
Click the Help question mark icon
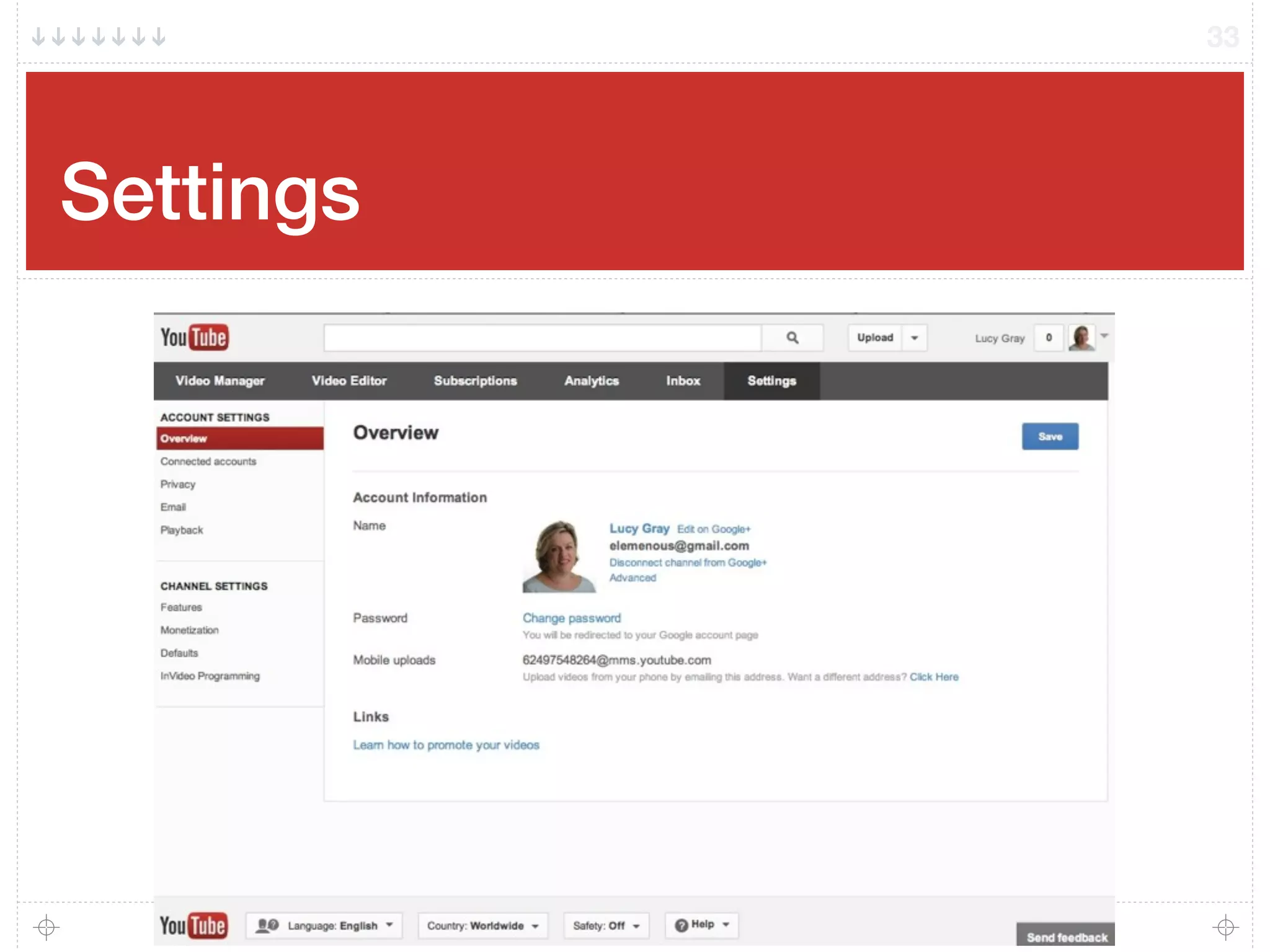[682, 925]
